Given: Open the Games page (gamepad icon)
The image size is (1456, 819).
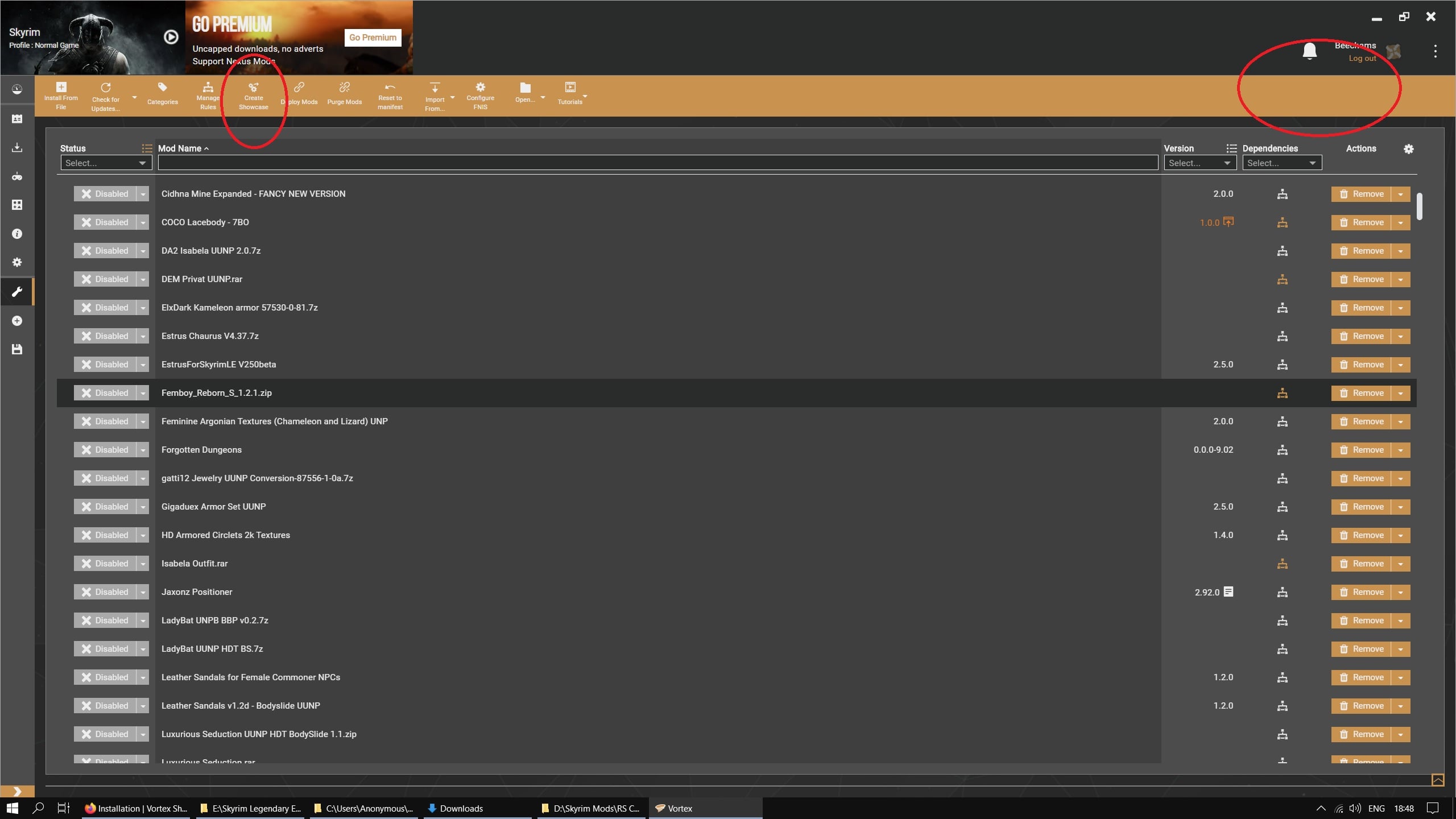Looking at the screenshot, I should pos(17,176).
